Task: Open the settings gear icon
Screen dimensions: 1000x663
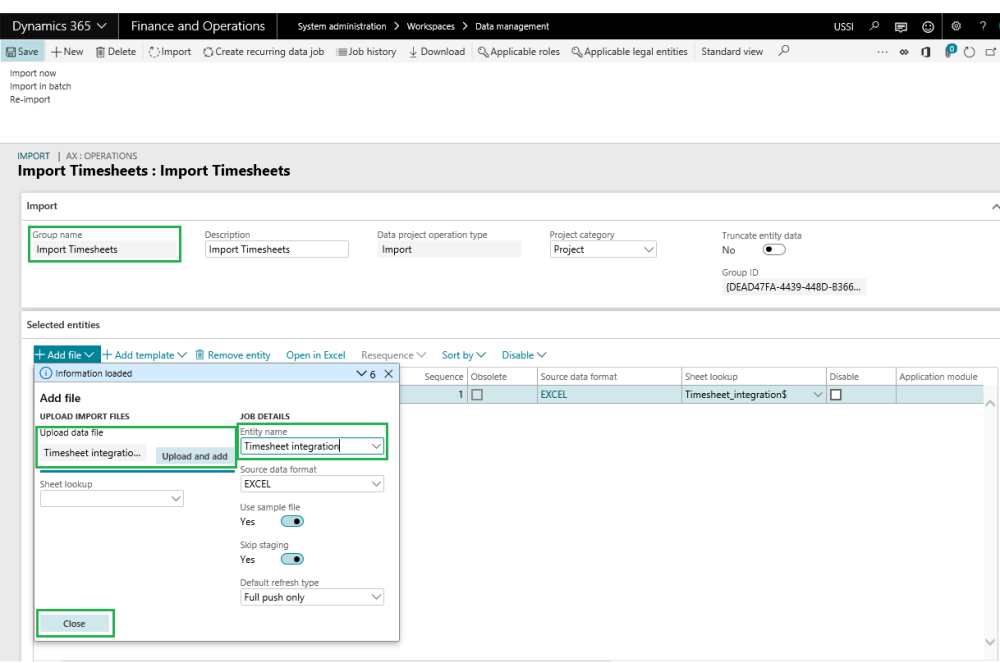Action: pos(956,26)
